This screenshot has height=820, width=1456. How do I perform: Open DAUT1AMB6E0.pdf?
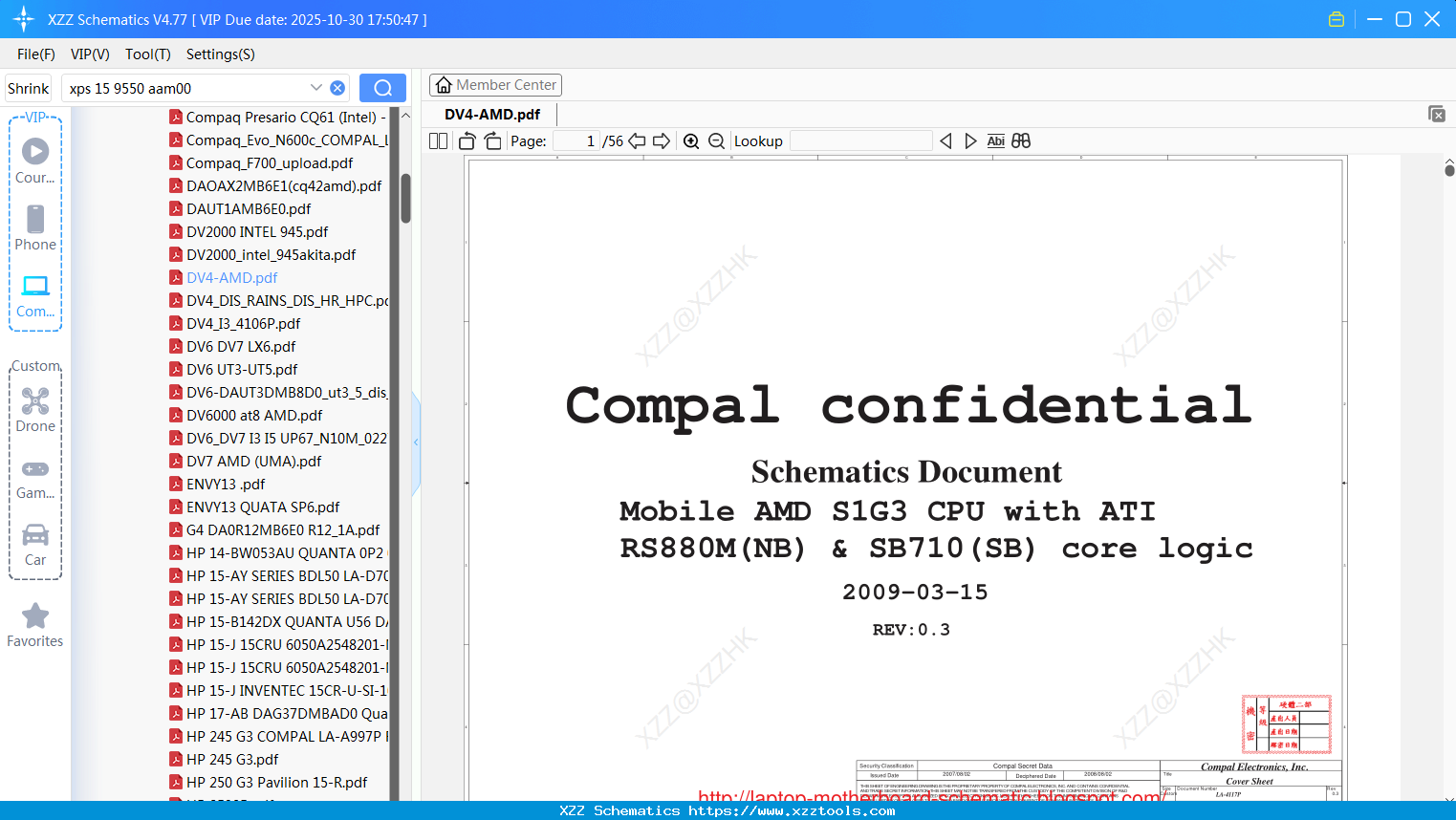240,209
